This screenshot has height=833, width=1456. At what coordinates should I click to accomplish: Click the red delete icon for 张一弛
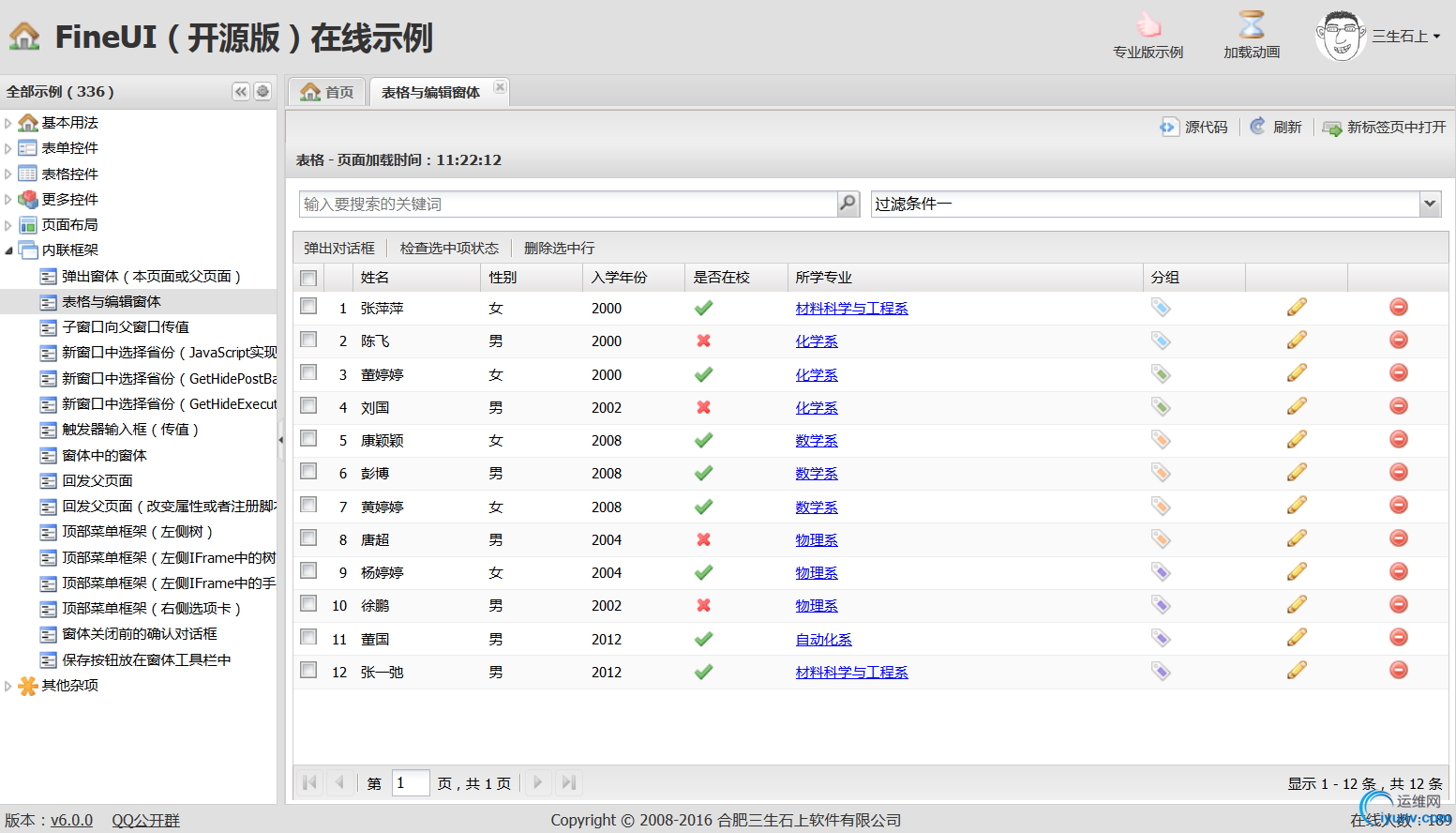click(1398, 671)
